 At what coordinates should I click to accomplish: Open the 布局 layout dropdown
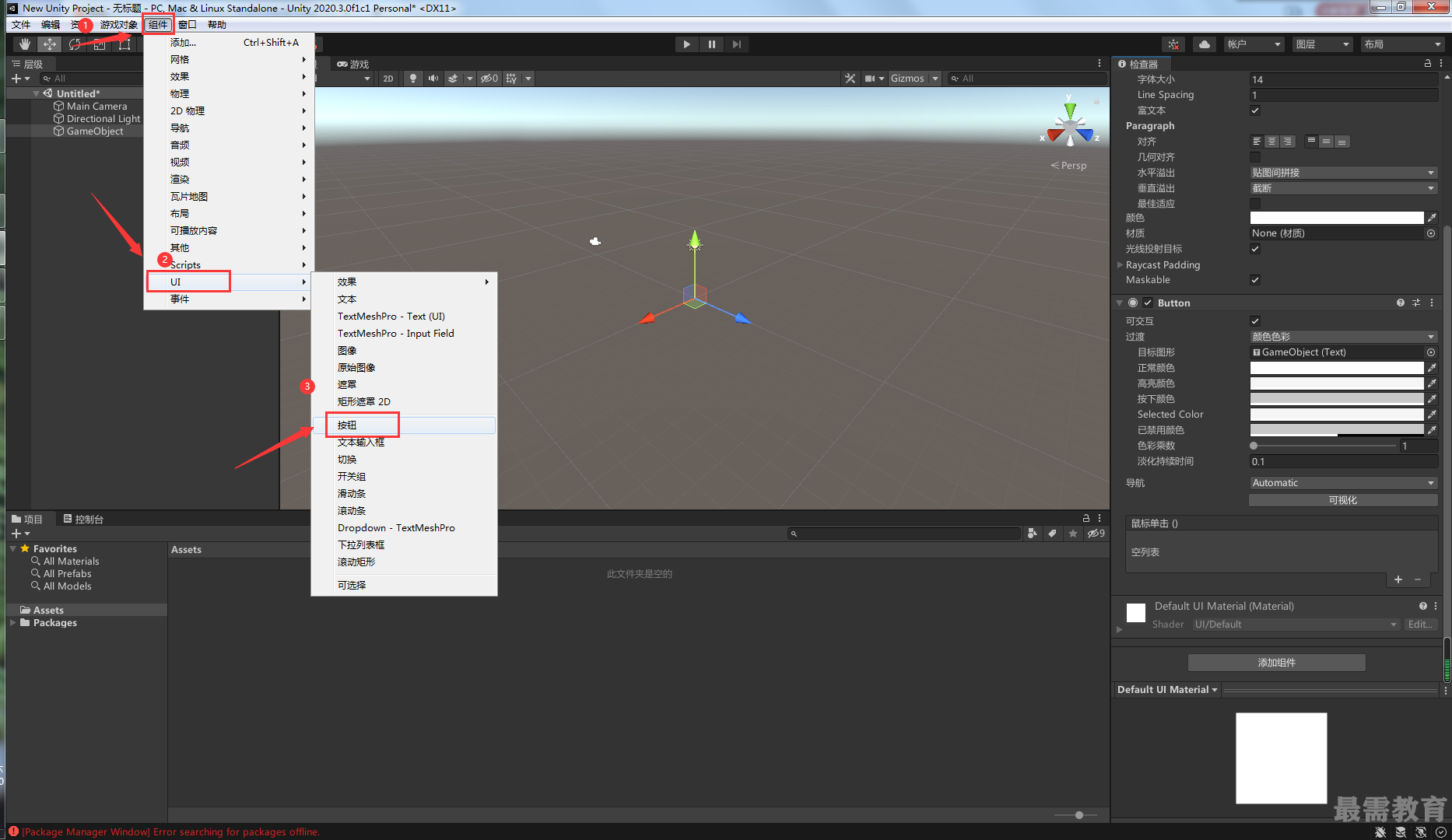click(x=1402, y=44)
